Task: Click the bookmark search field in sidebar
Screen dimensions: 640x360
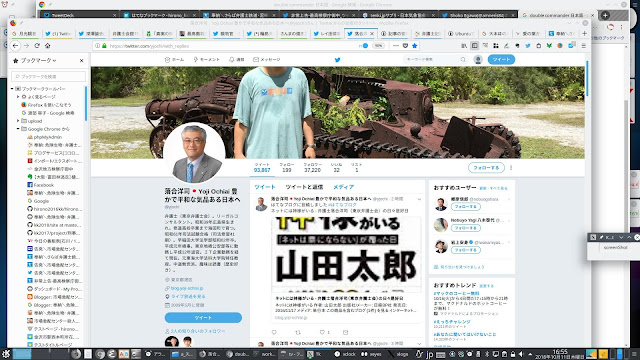Action: tap(49, 76)
